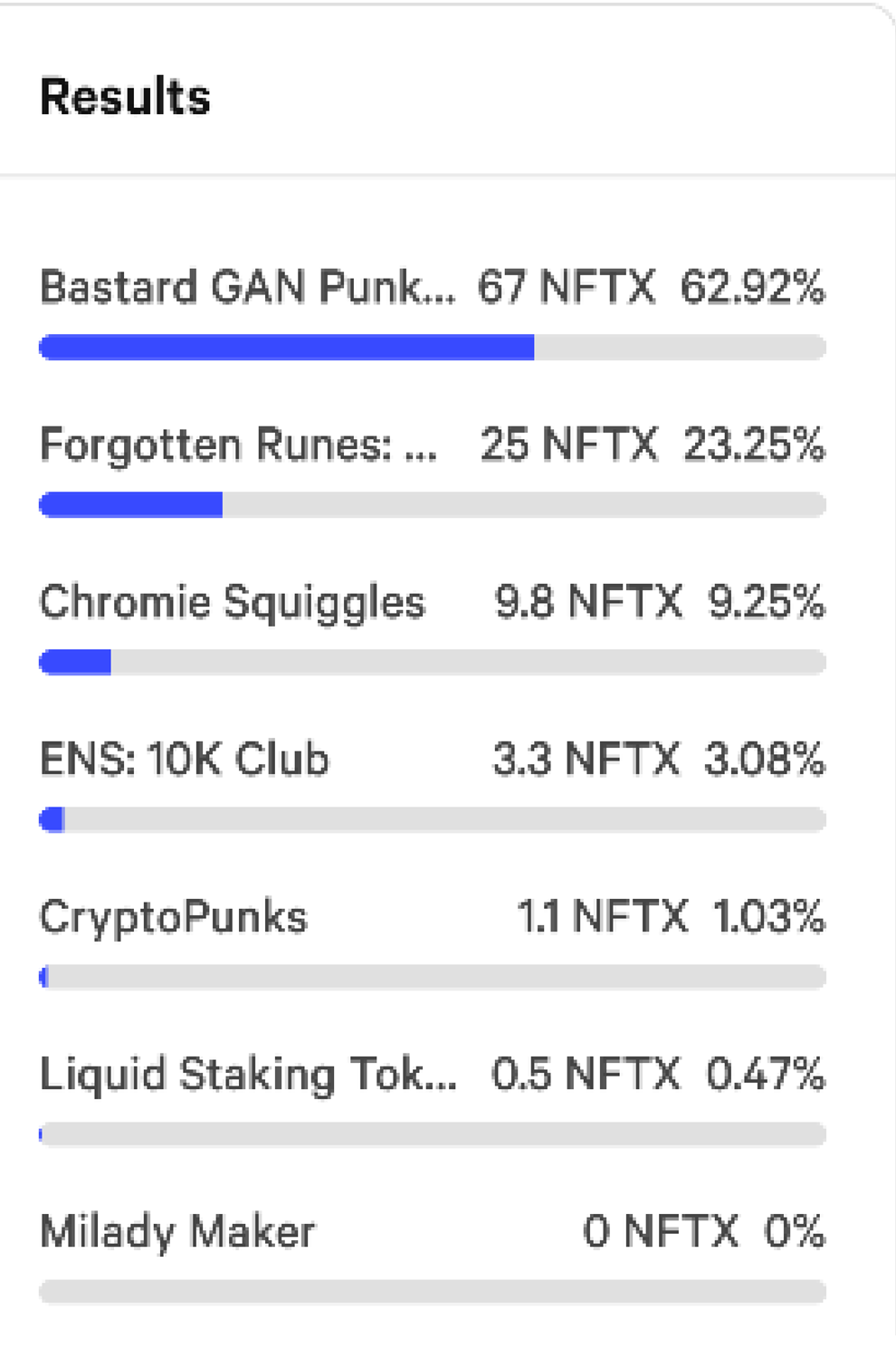The image size is (896, 1358).
Task: Click the 3.08% percentage value
Action: 765,759
